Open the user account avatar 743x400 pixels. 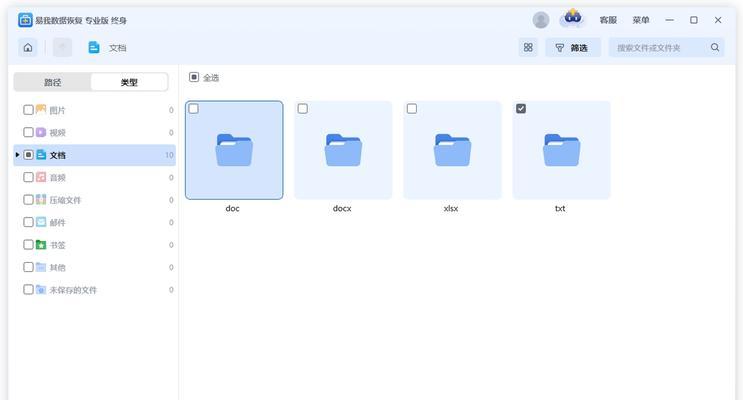click(x=541, y=20)
